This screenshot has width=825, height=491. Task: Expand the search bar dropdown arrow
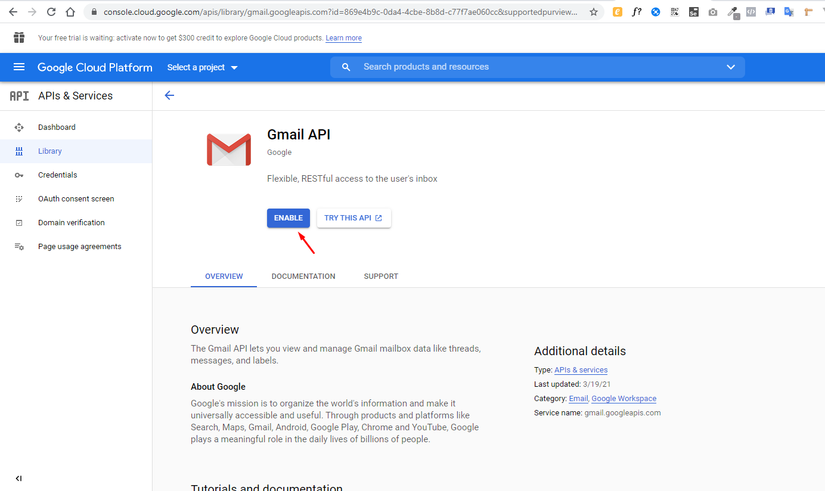(731, 67)
